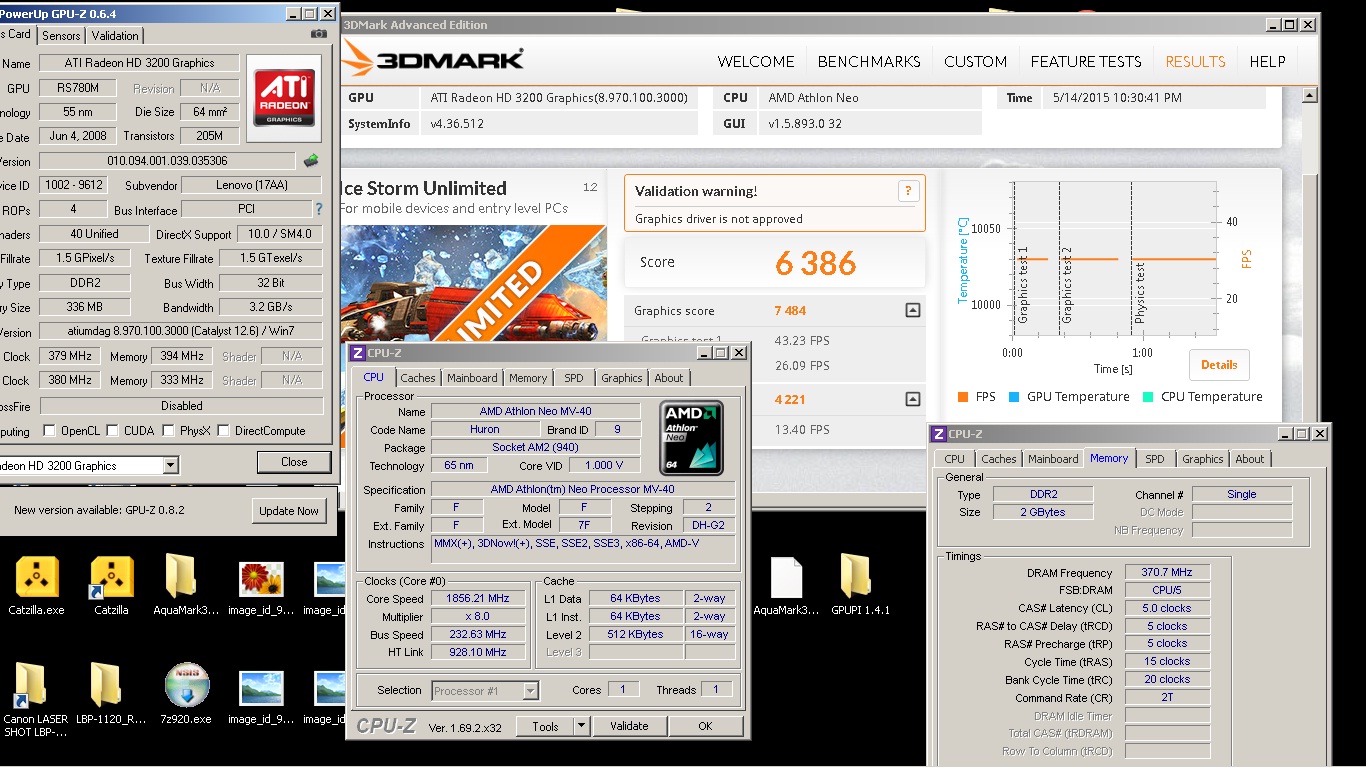Open the GPU selection dropdown in GPU-Z
This screenshot has height=768, width=1366.
171,465
